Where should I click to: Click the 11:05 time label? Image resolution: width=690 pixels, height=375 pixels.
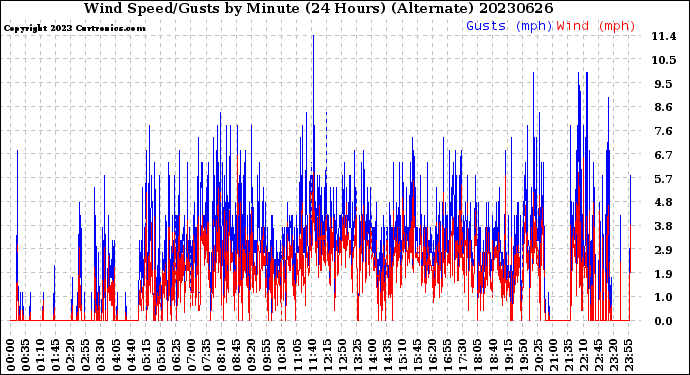click(x=296, y=355)
